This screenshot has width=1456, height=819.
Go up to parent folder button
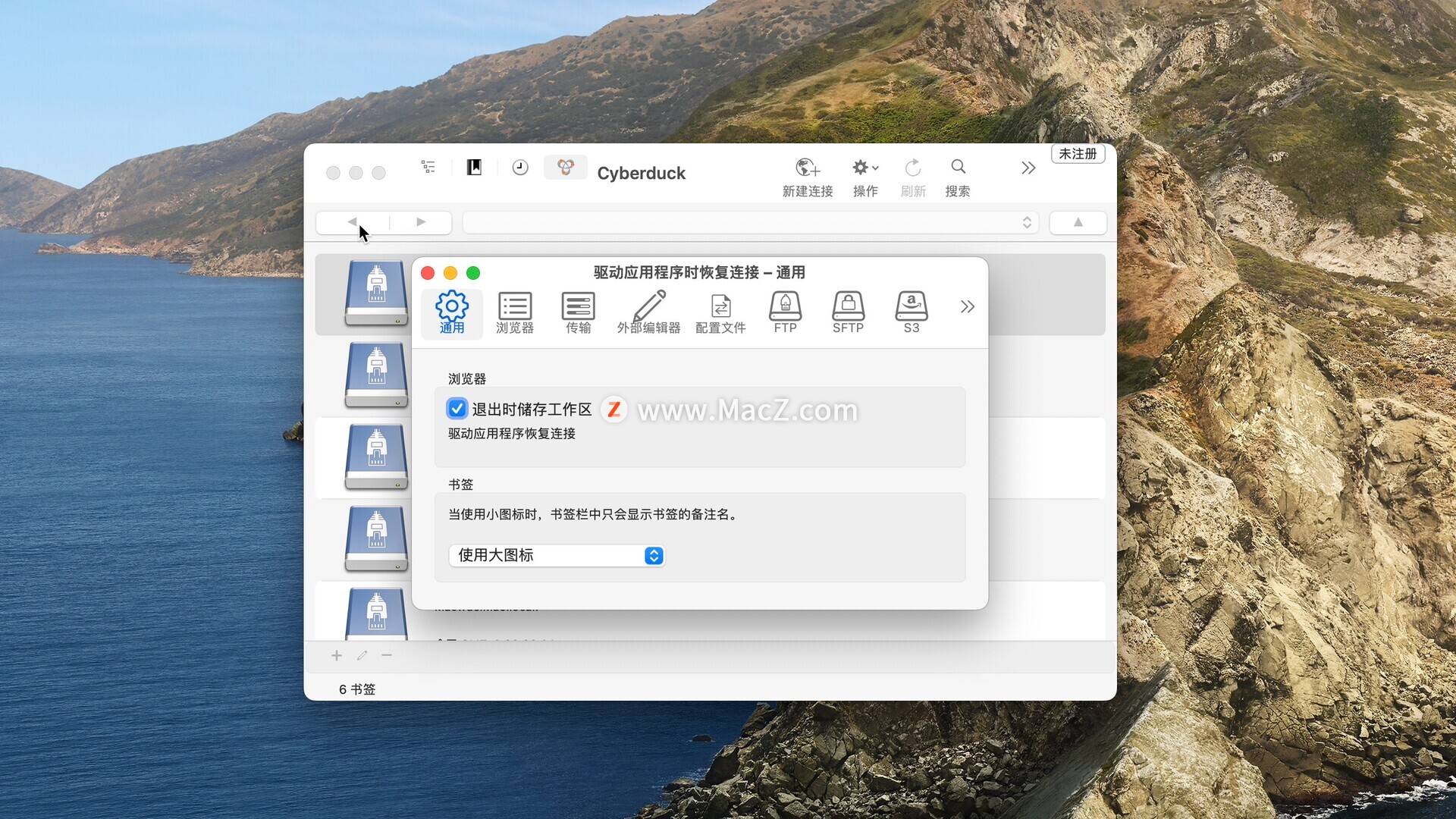pyautogui.click(x=1078, y=223)
